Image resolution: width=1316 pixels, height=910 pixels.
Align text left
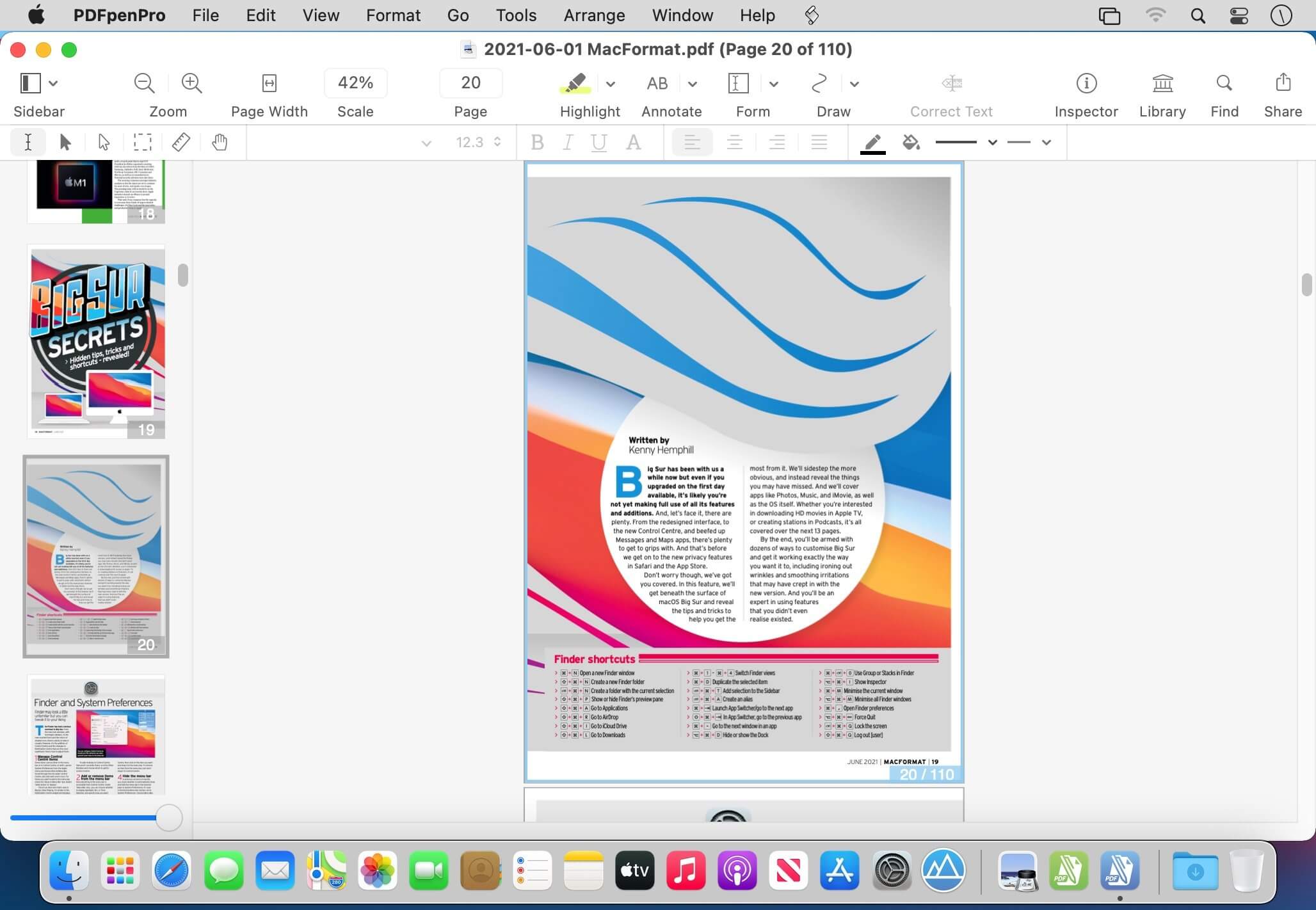point(692,142)
